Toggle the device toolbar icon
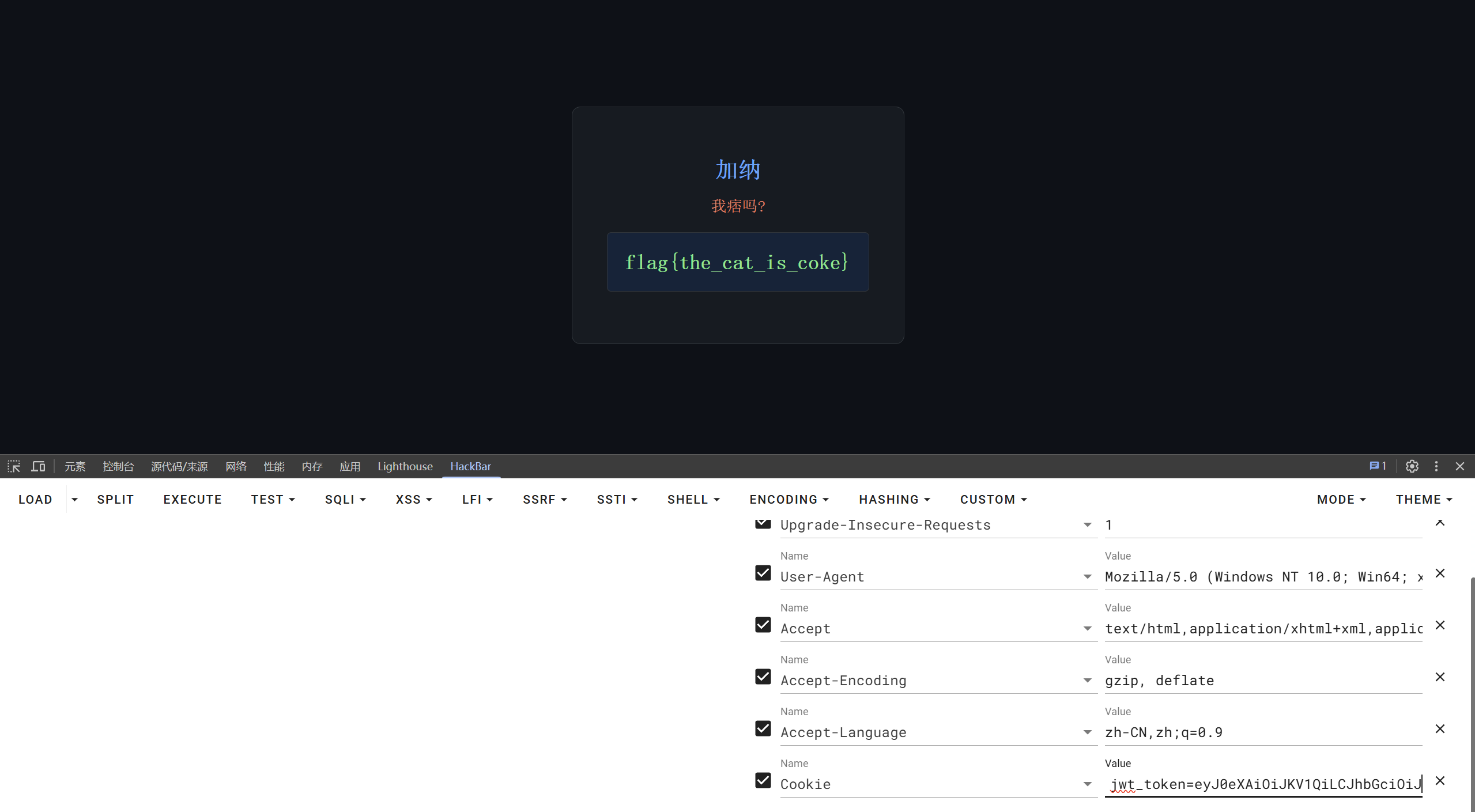1475x812 pixels. point(38,466)
